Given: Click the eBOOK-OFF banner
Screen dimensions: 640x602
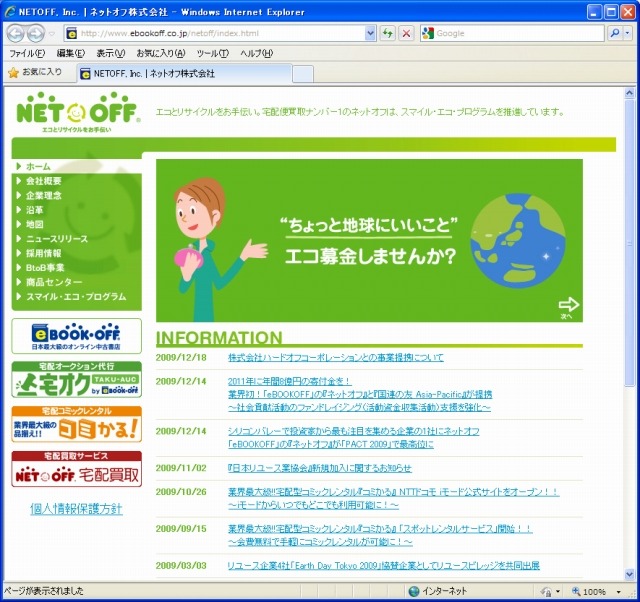Looking at the screenshot, I should [x=77, y=336].
